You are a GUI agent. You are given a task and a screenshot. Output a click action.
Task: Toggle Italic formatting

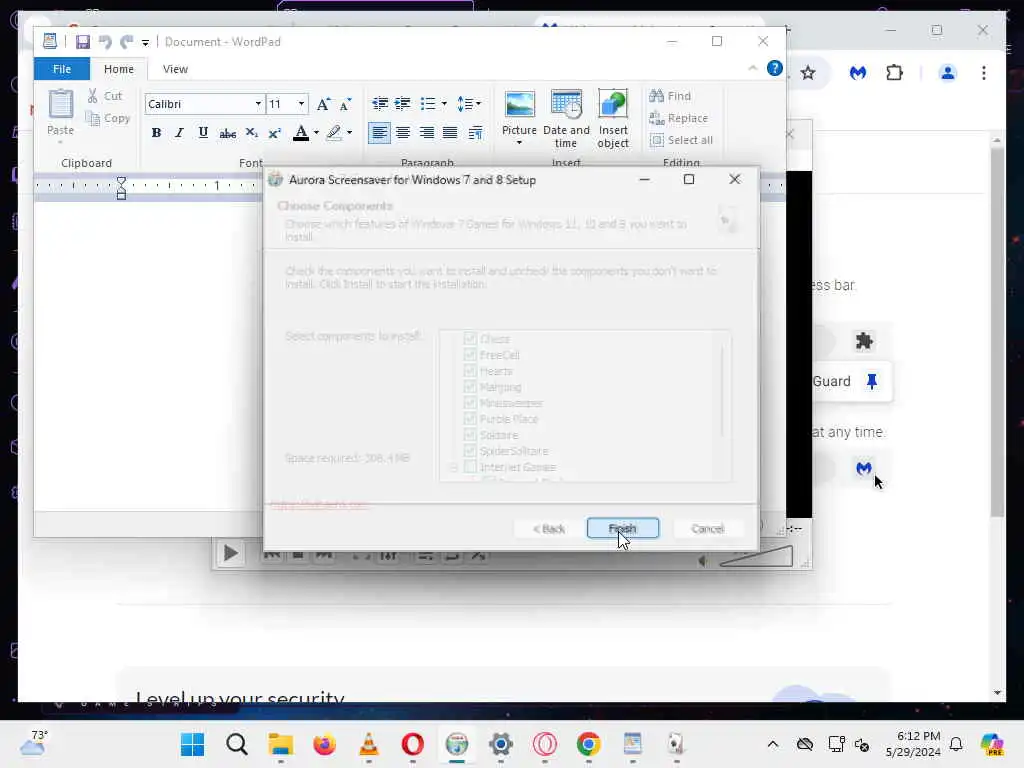[179, 133]
